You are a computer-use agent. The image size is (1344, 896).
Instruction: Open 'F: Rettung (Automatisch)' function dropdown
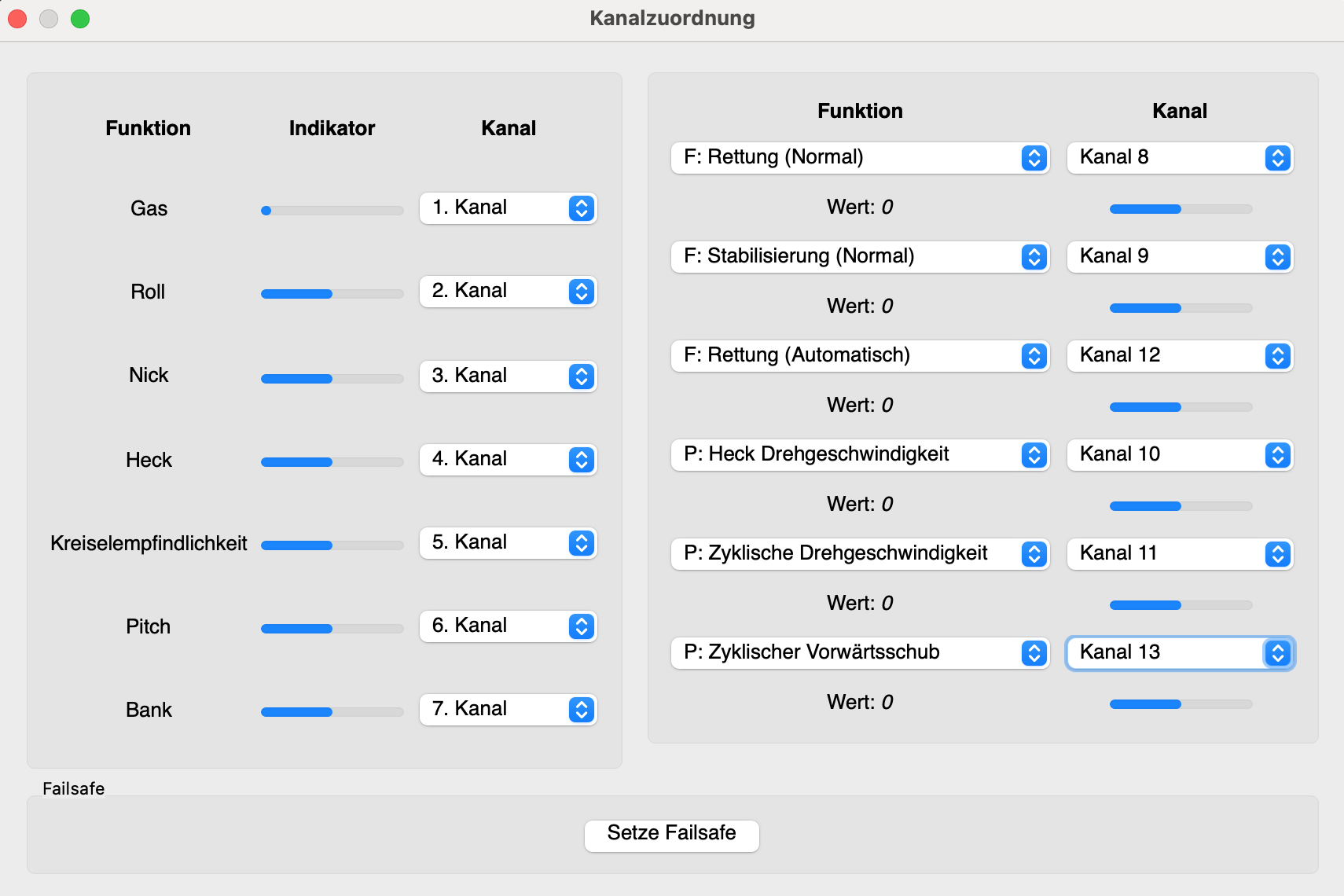coord(860,356)
